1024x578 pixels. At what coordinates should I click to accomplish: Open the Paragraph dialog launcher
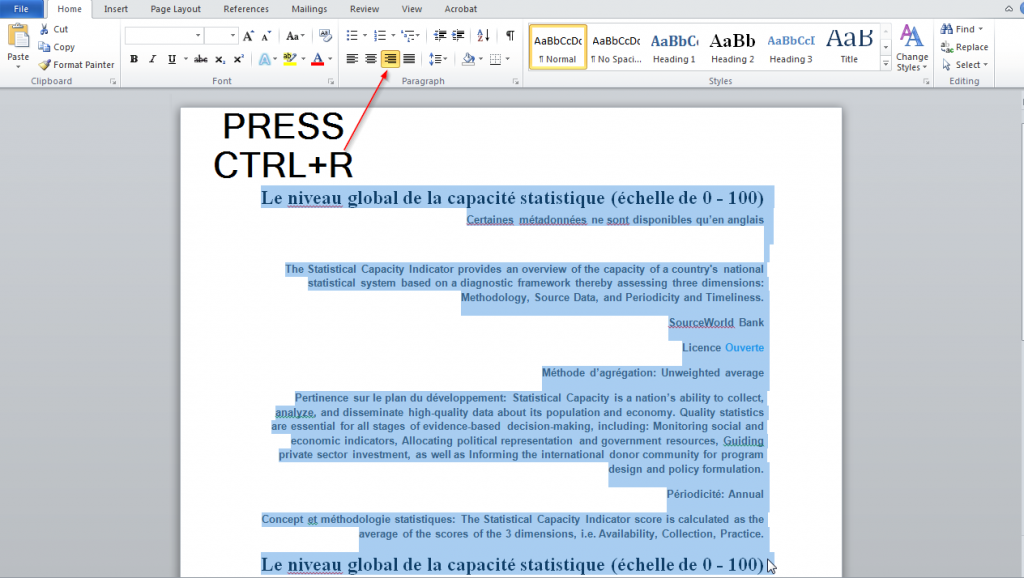(515, 82)
